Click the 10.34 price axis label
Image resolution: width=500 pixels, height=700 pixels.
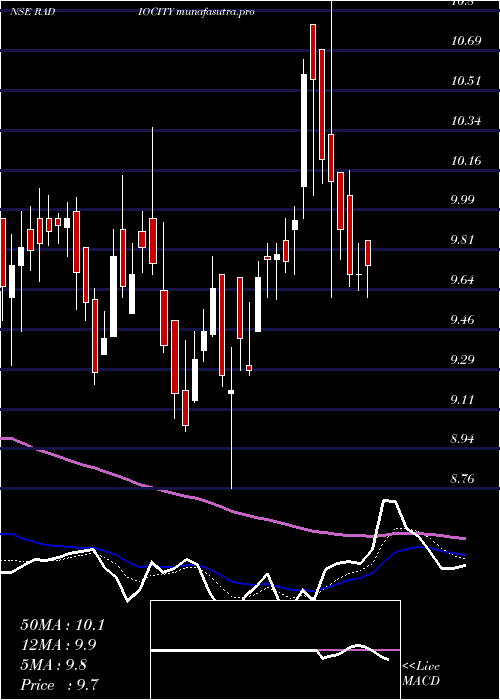tap(466, 121)
